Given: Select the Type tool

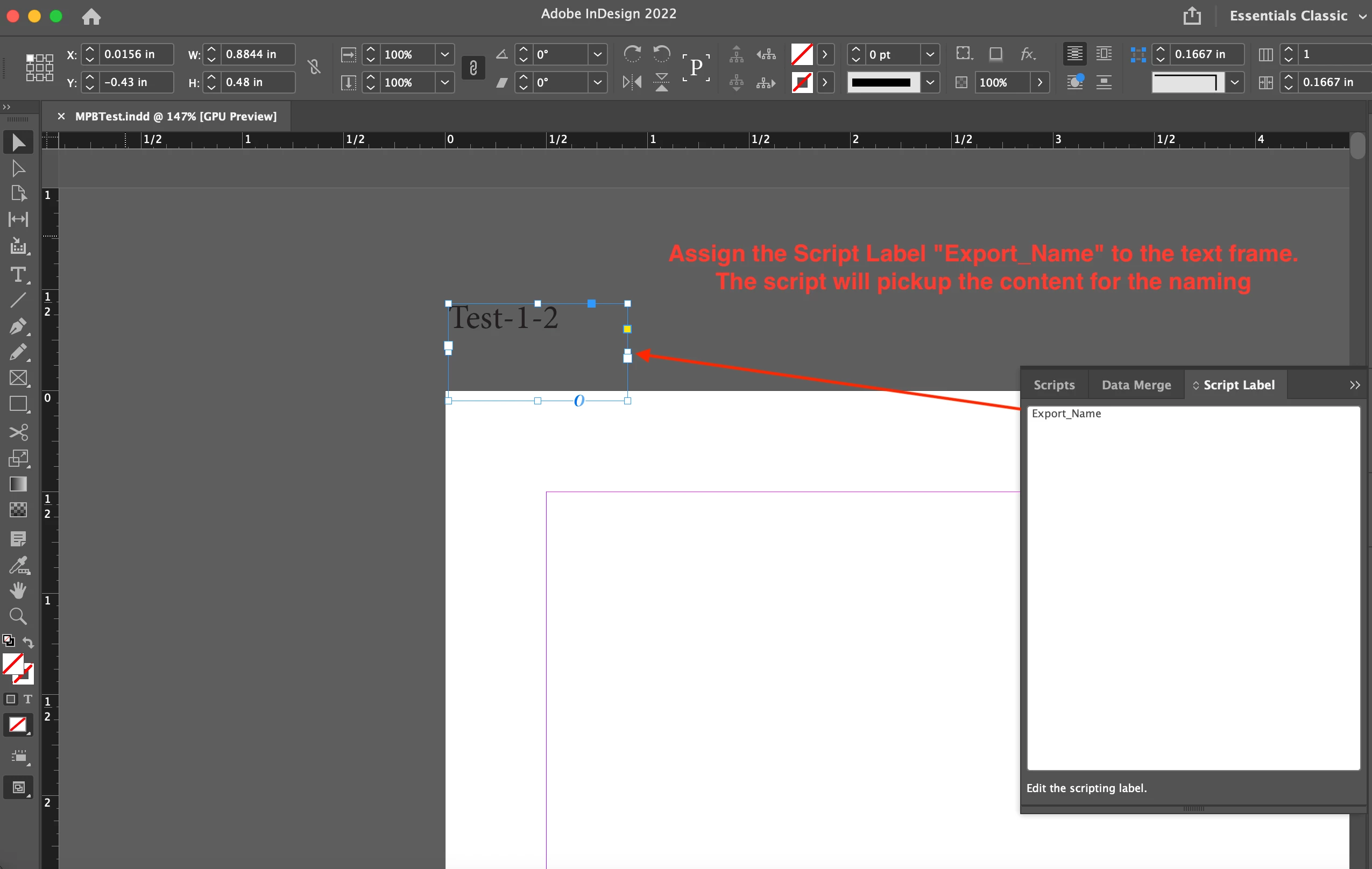Looking at the screenshot, I should pyautogui.click(x=18, y=275).
